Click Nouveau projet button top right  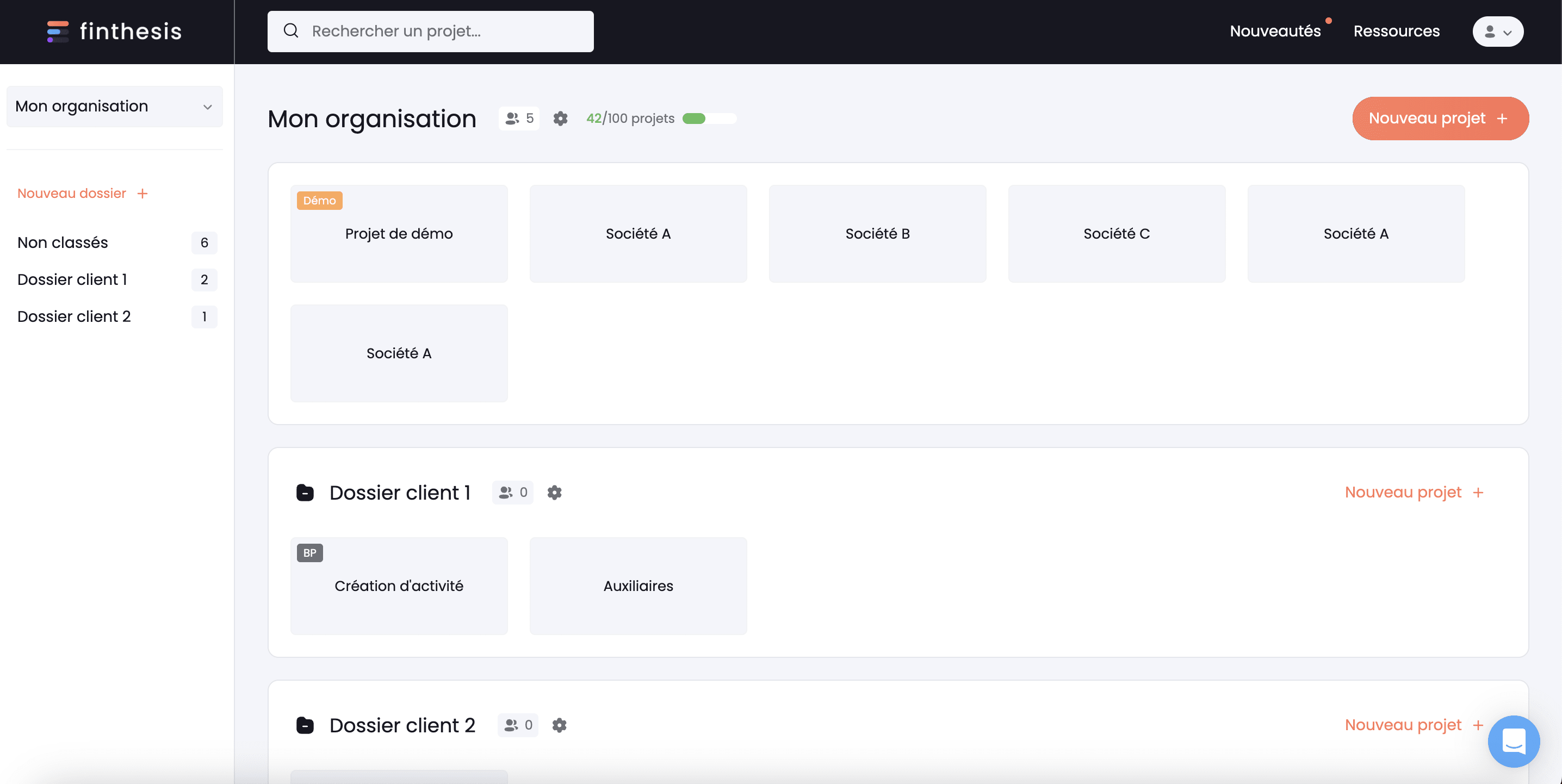click(1440, 118)
